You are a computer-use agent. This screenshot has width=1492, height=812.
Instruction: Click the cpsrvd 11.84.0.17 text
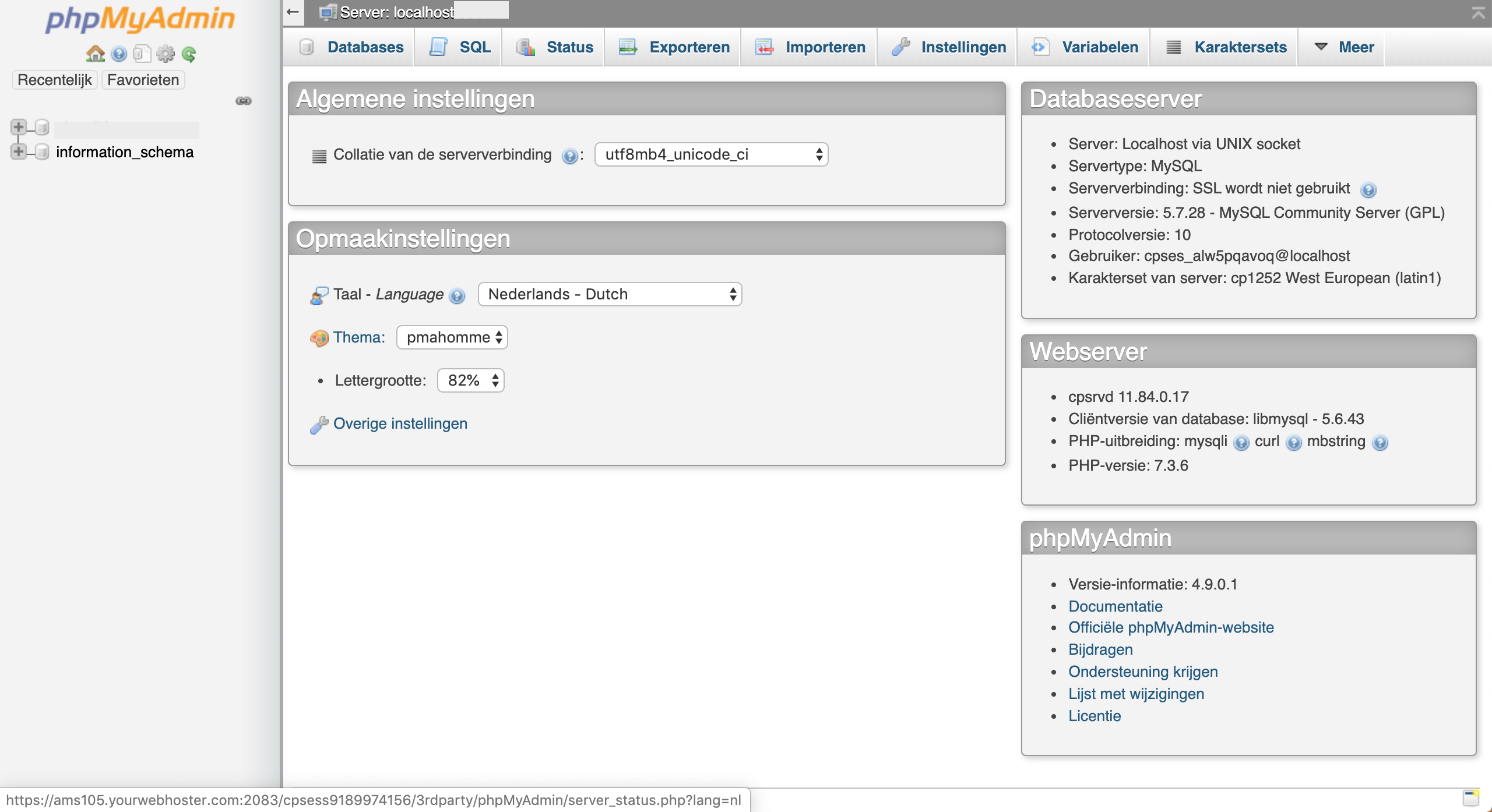[1129, 397]
